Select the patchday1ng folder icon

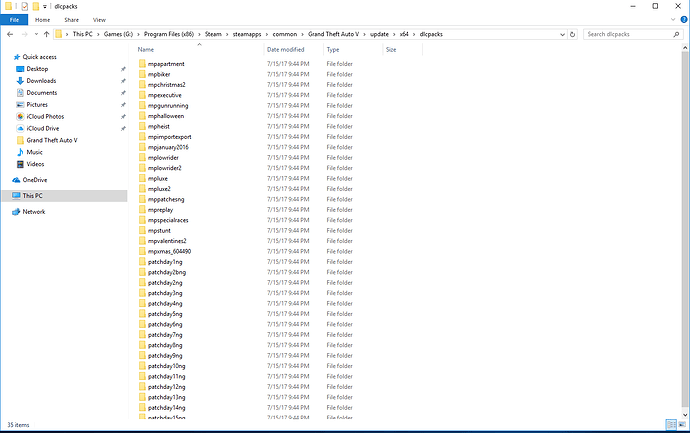[x=142, y=262]
